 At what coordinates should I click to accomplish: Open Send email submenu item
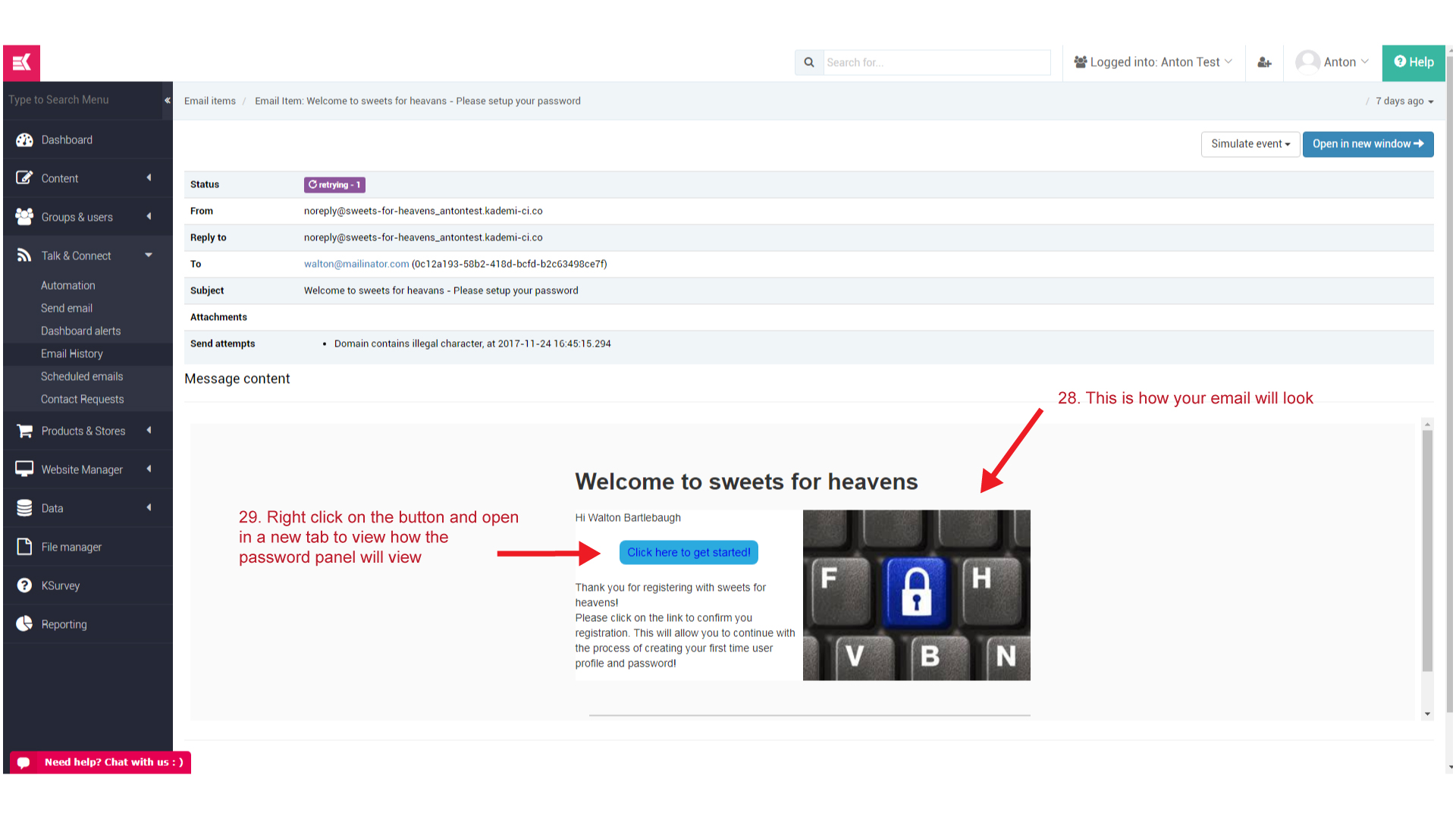pos(67,308)
